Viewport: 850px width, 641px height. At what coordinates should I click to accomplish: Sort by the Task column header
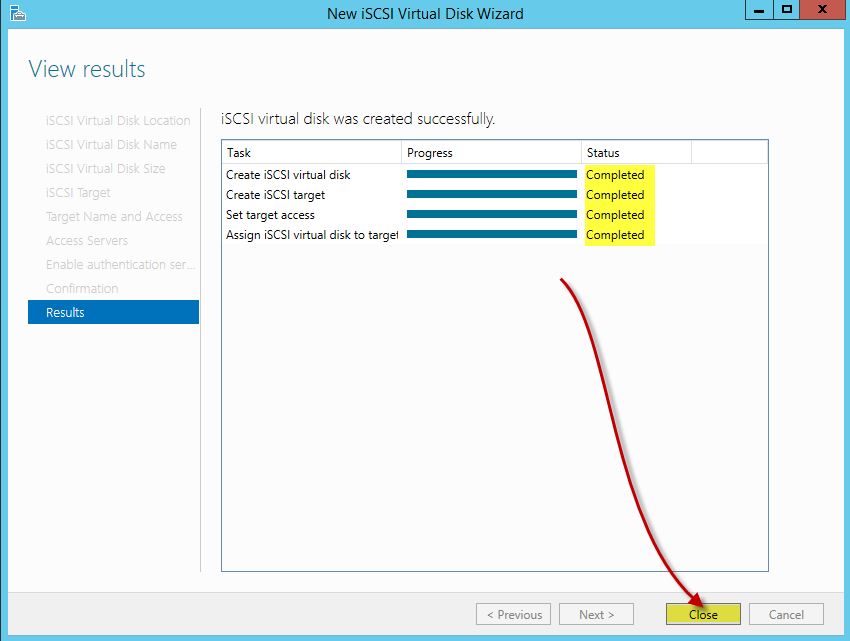click(311, 152)
